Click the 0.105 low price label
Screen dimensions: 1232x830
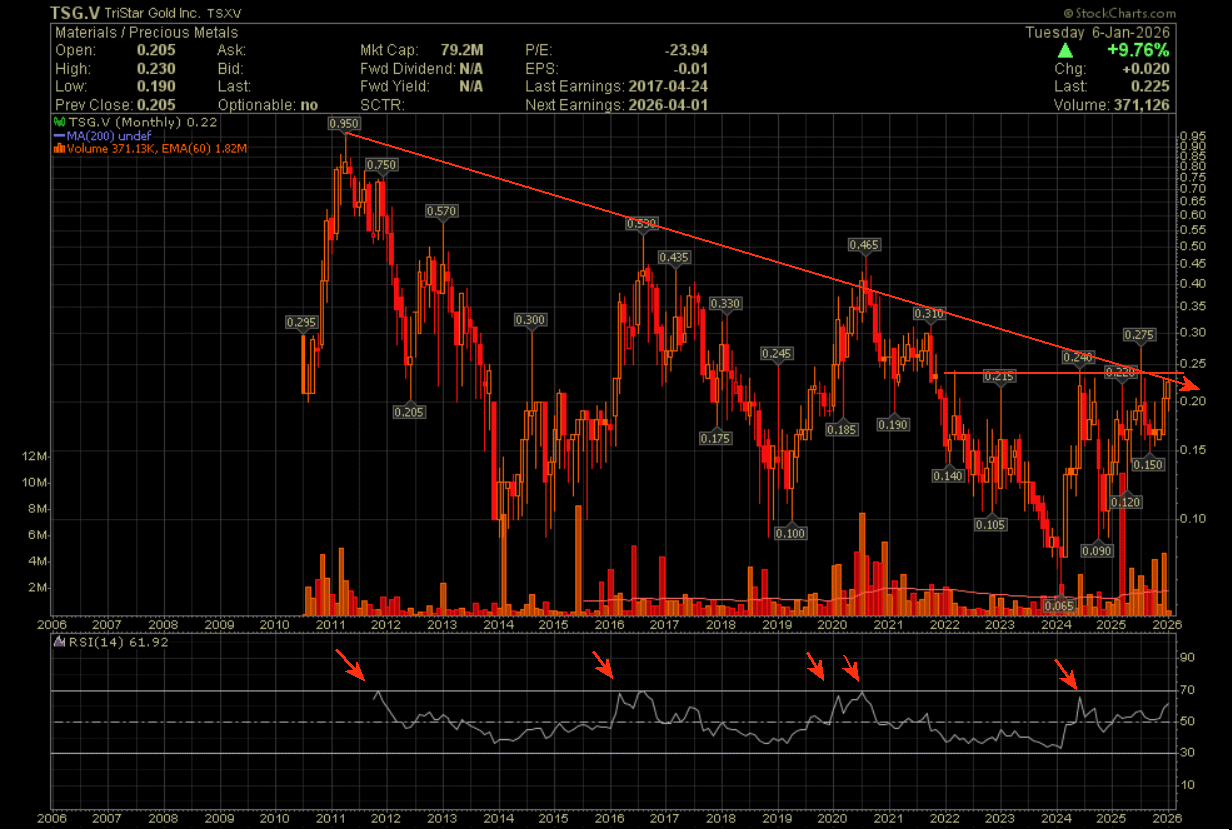tap(991, 526)
